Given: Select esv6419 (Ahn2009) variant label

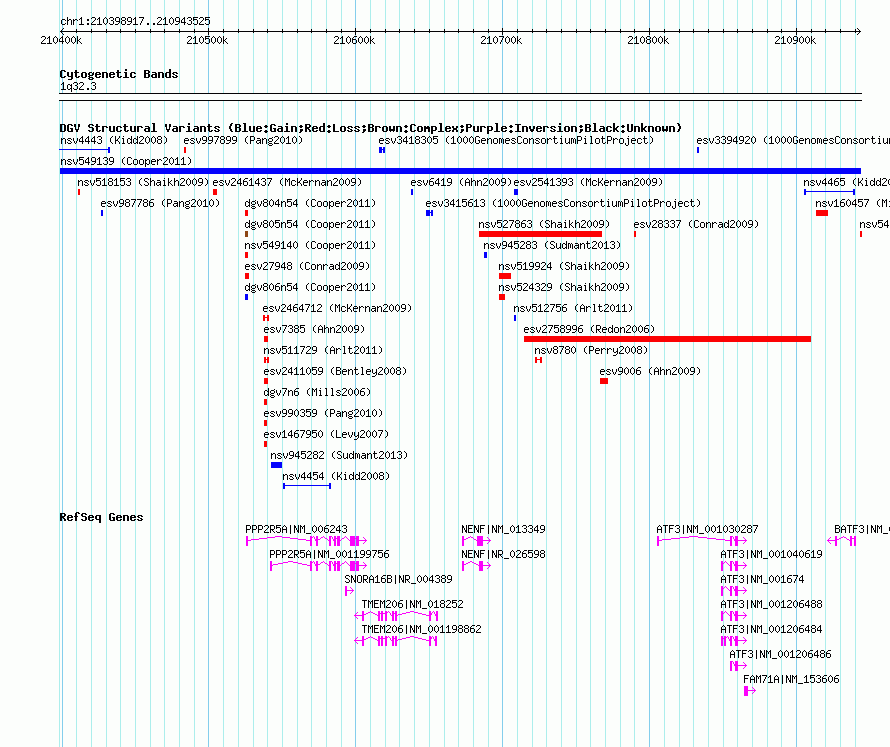Looking at the screenshot, I should 461,182.
